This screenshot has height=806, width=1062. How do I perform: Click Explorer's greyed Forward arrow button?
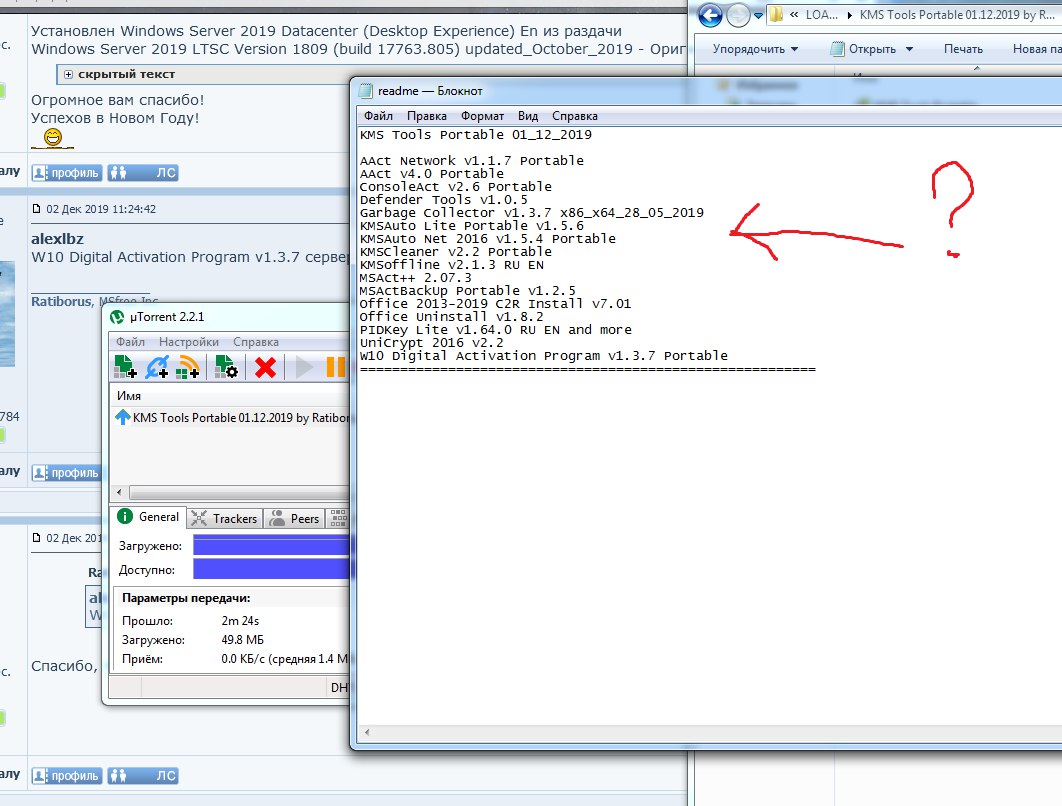738,15
